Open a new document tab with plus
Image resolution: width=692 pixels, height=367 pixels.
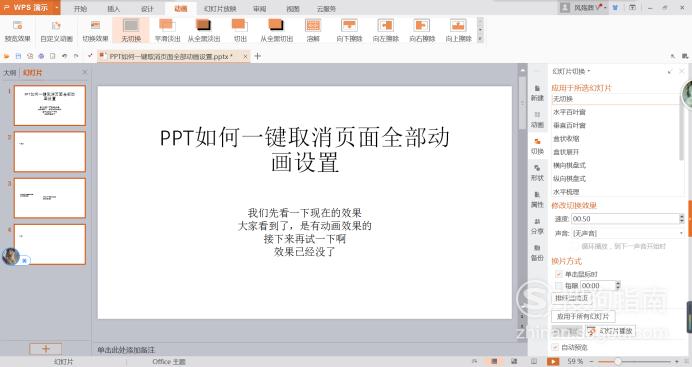(257, 56)
